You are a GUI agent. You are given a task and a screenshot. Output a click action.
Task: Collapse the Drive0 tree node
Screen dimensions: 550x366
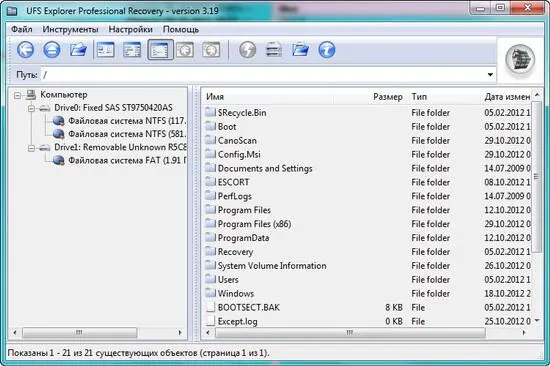tap(31, 108)
